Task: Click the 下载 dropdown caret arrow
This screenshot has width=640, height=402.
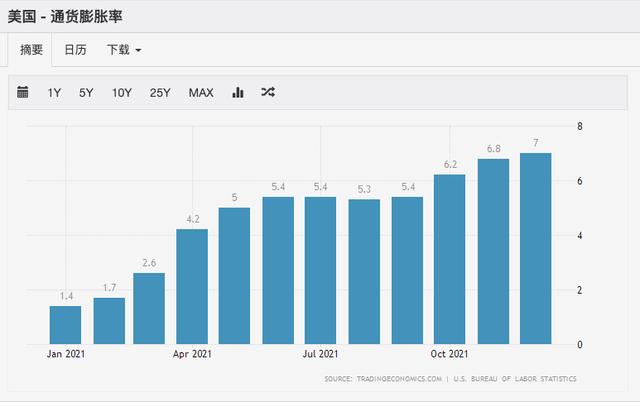Action: point(138,50)
